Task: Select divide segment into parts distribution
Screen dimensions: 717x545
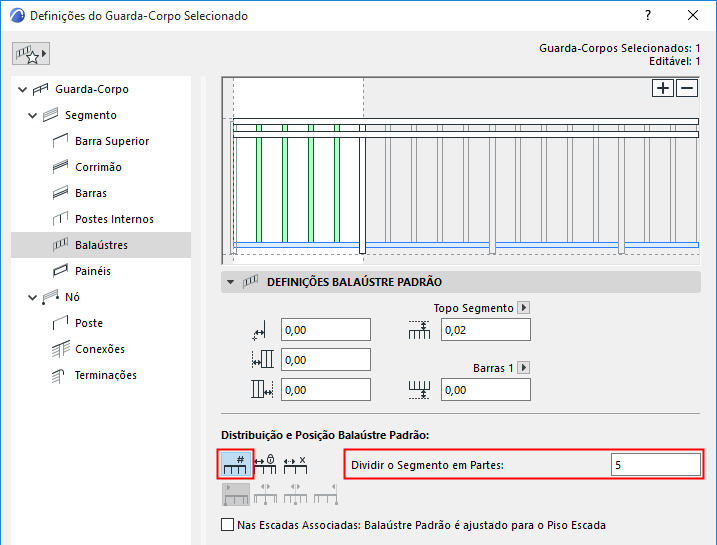Action: [235, 465]
